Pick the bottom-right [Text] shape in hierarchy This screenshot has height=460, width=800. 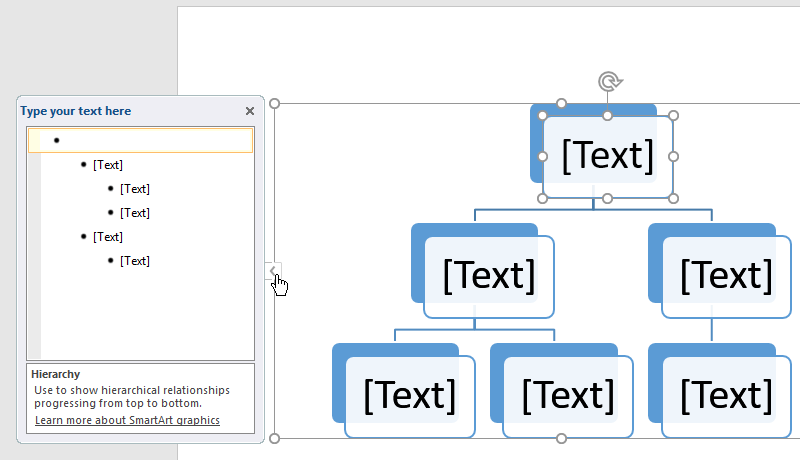pos(725,397)
